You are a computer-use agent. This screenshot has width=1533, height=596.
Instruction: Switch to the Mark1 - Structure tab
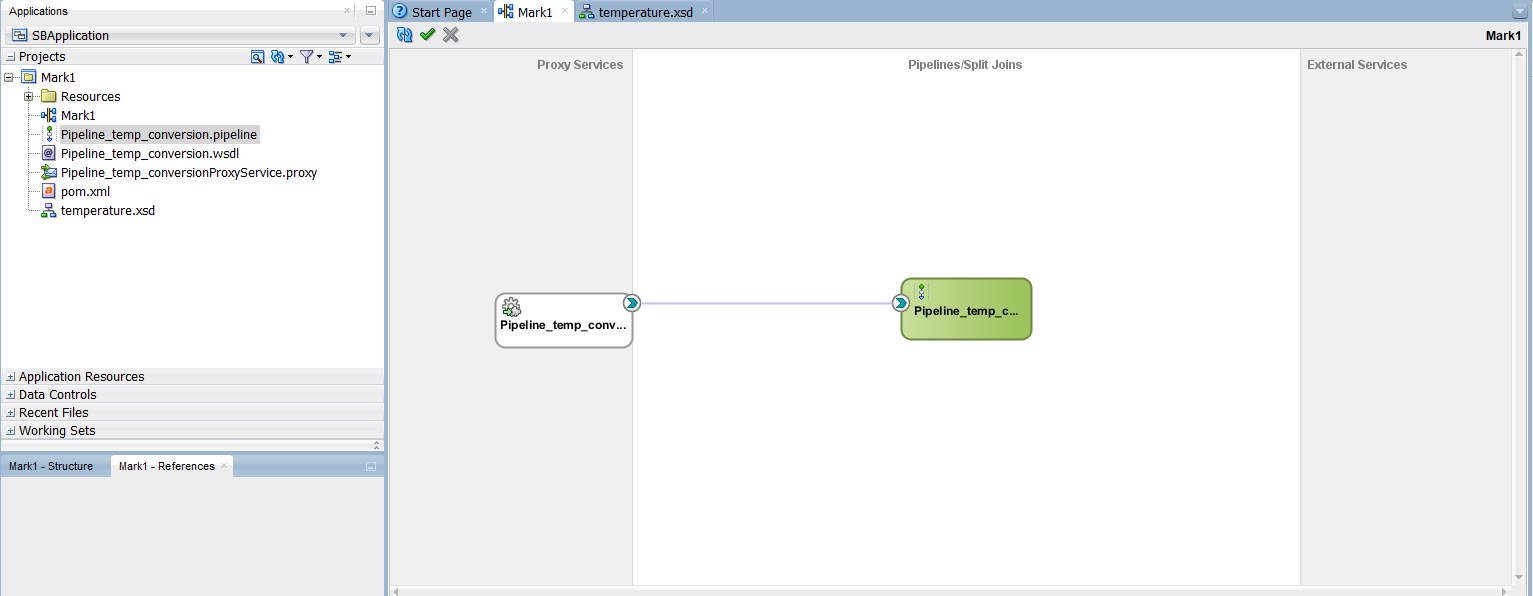tap(51, 466)
